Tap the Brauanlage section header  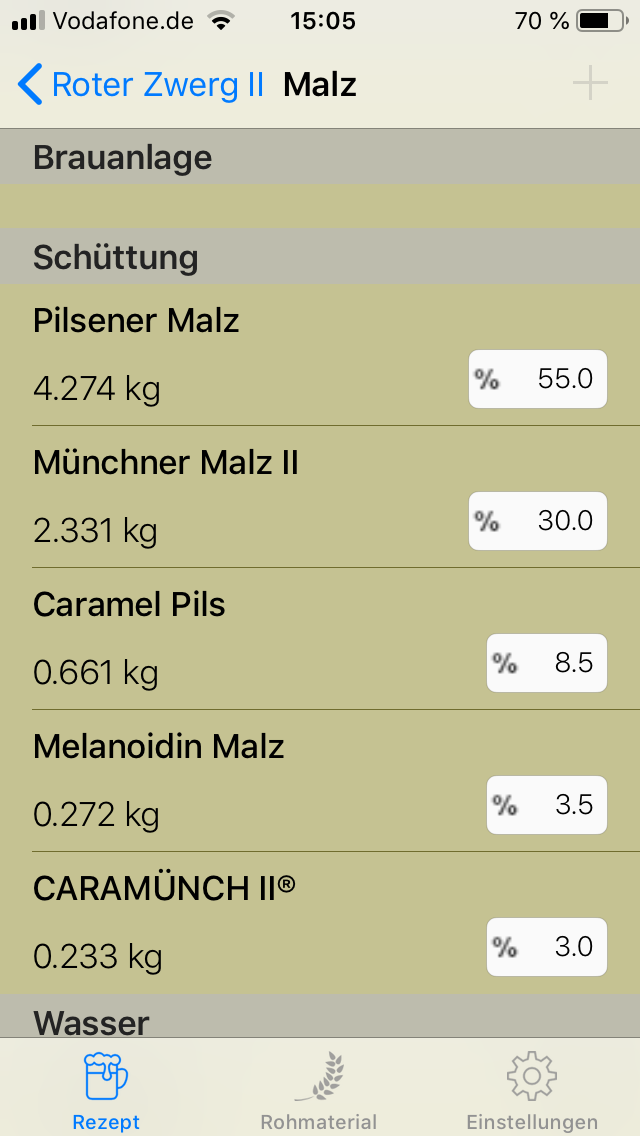pyautogui.click(x=320, y=157)
